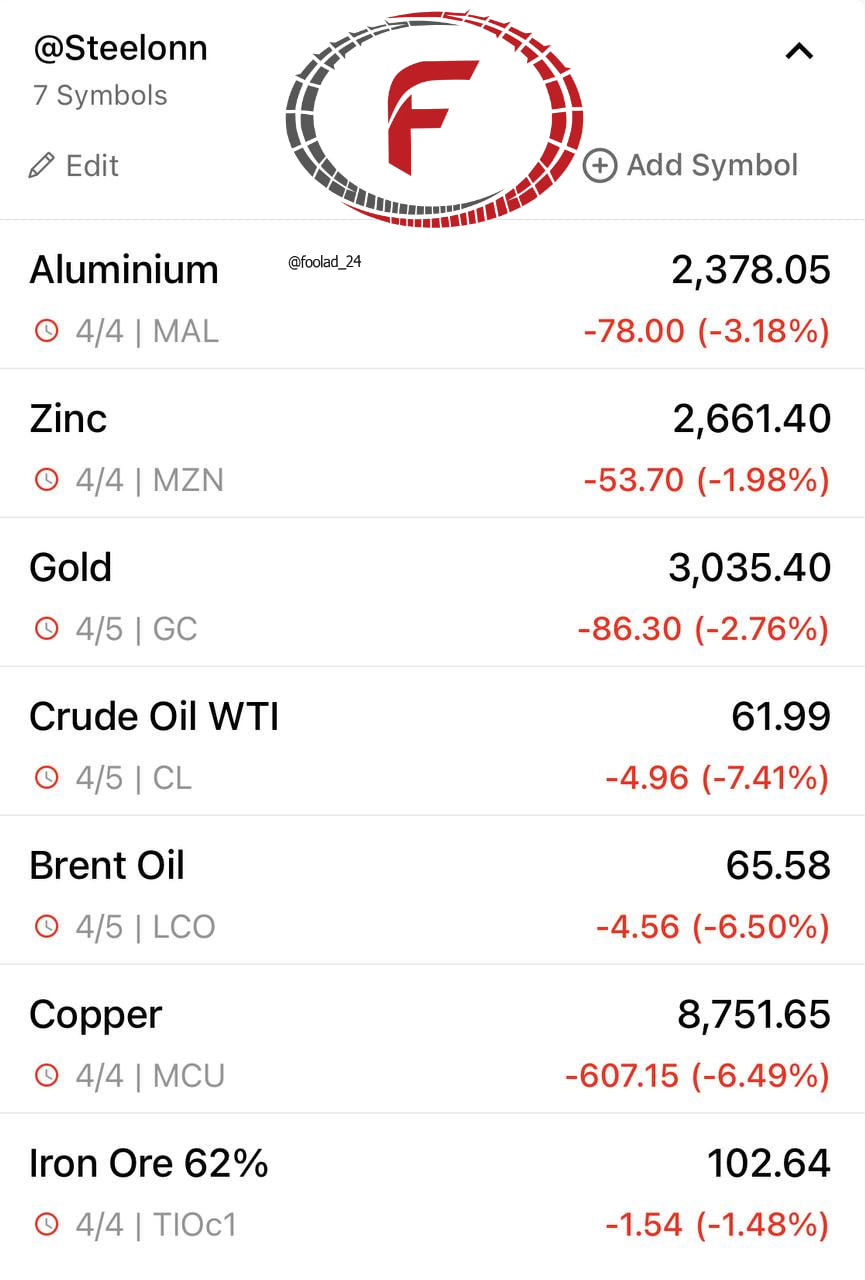This screenshot has height=1280, width=865.
Task: Open the Aluminium symbol row
Action: [x=432, y=295]
